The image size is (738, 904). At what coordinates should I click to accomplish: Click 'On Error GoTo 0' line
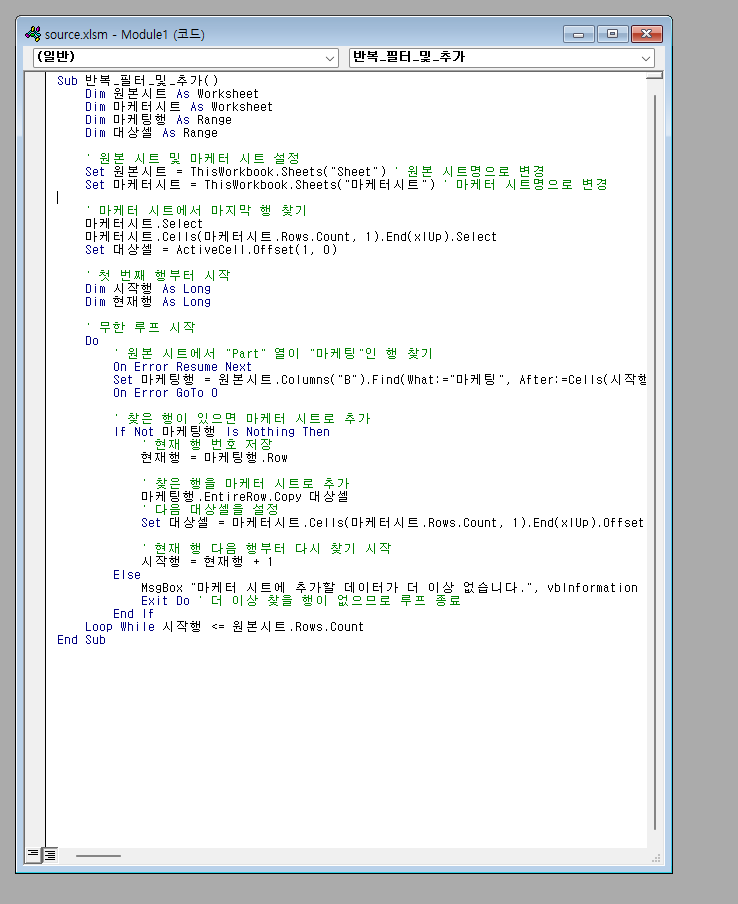(165, 393)
